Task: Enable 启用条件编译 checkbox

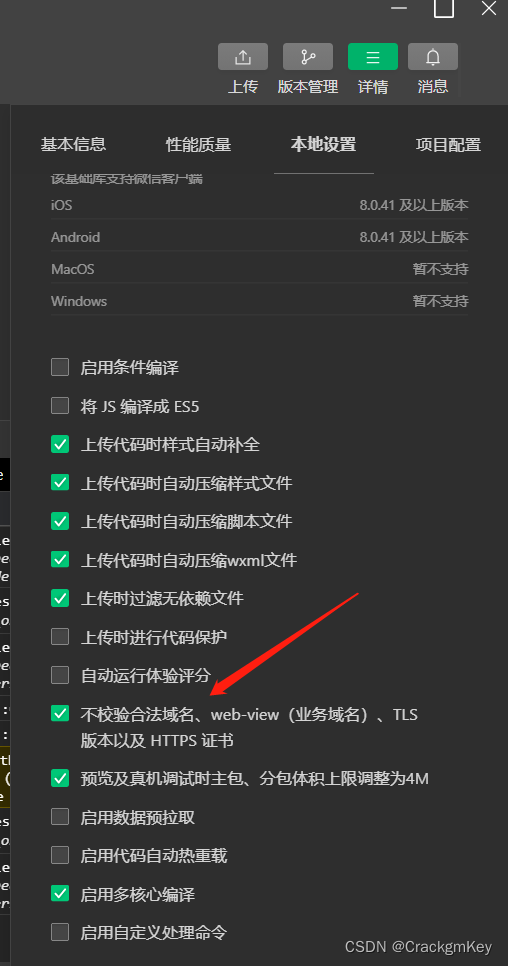Action: coord(60,368)
